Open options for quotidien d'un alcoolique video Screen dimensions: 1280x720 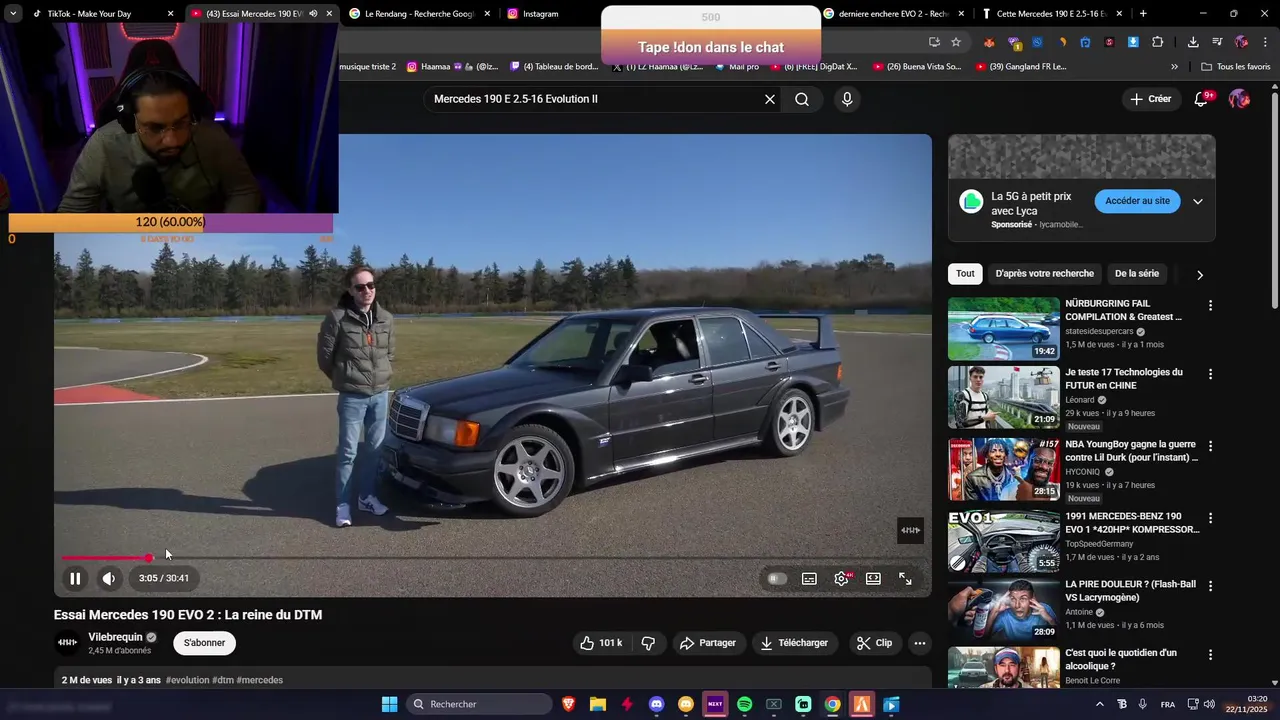1210,655
